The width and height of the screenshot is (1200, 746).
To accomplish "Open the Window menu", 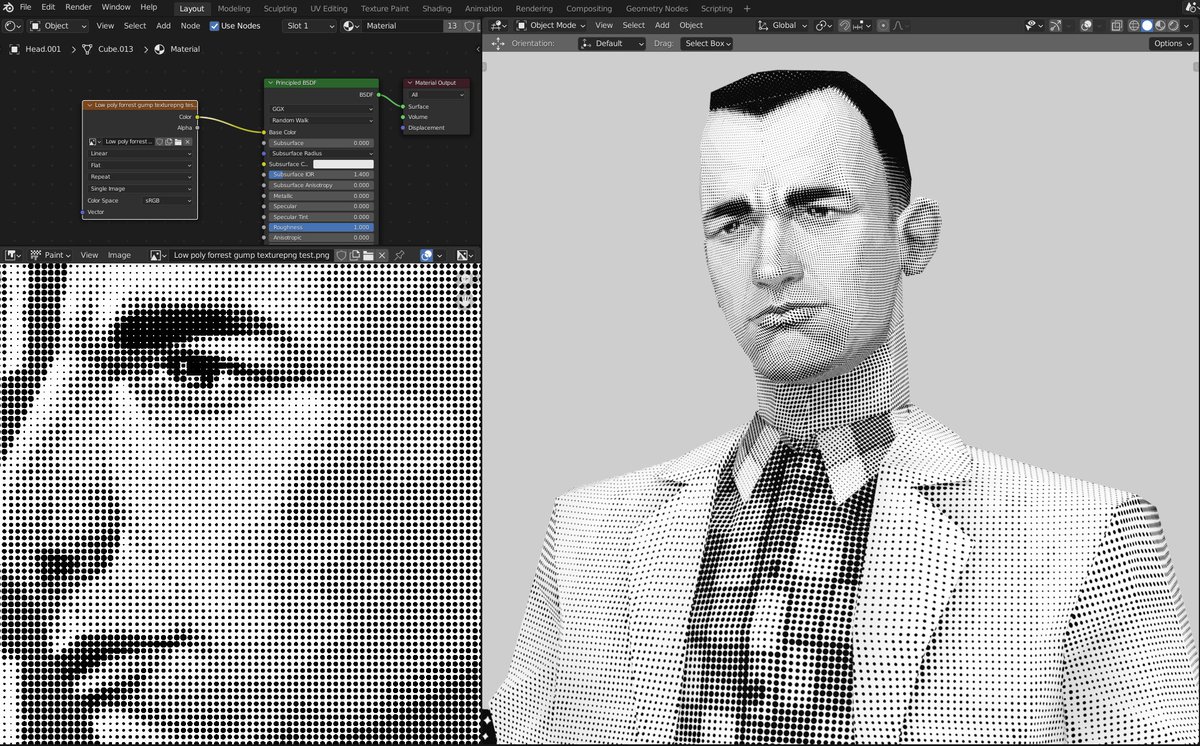I will click(x=116, y=7).
